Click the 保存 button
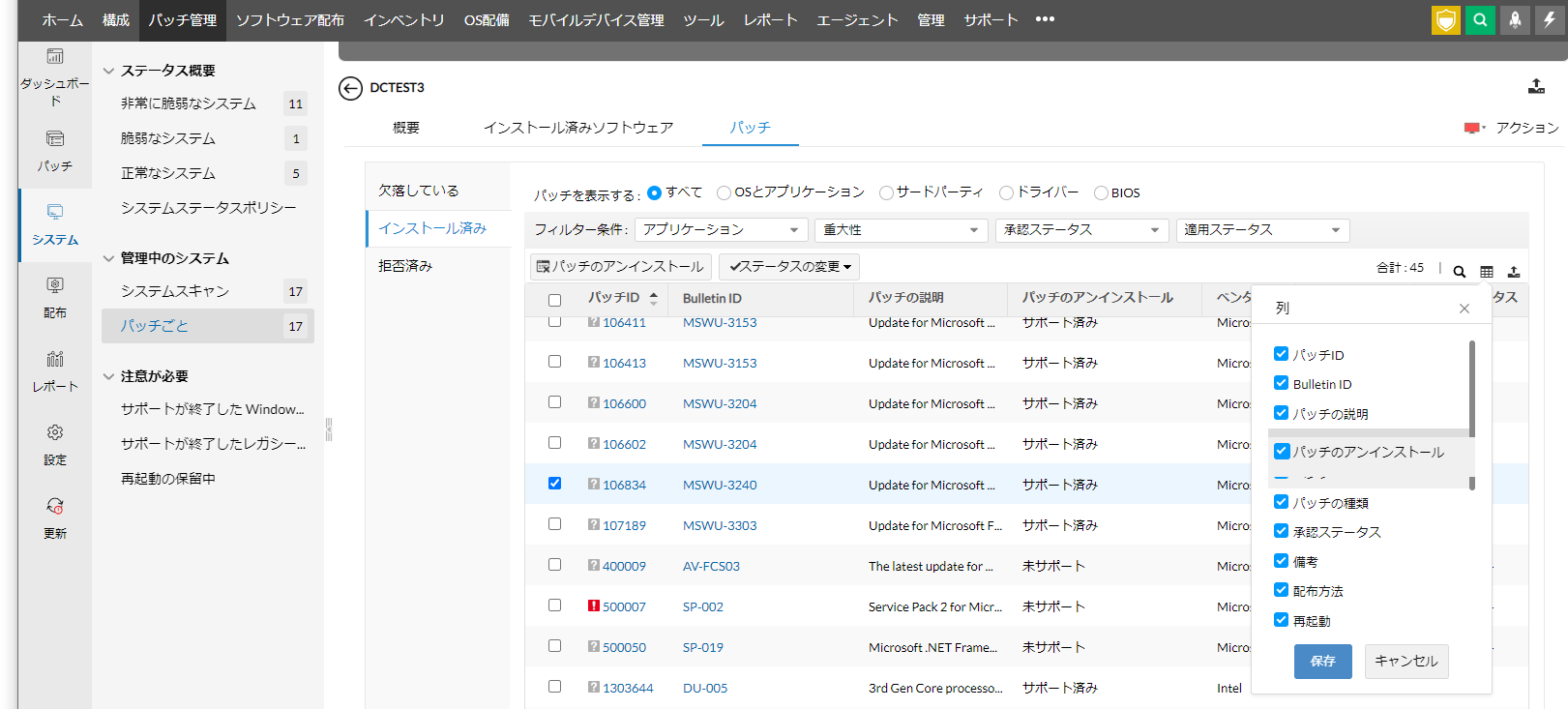 (1322, 662)
